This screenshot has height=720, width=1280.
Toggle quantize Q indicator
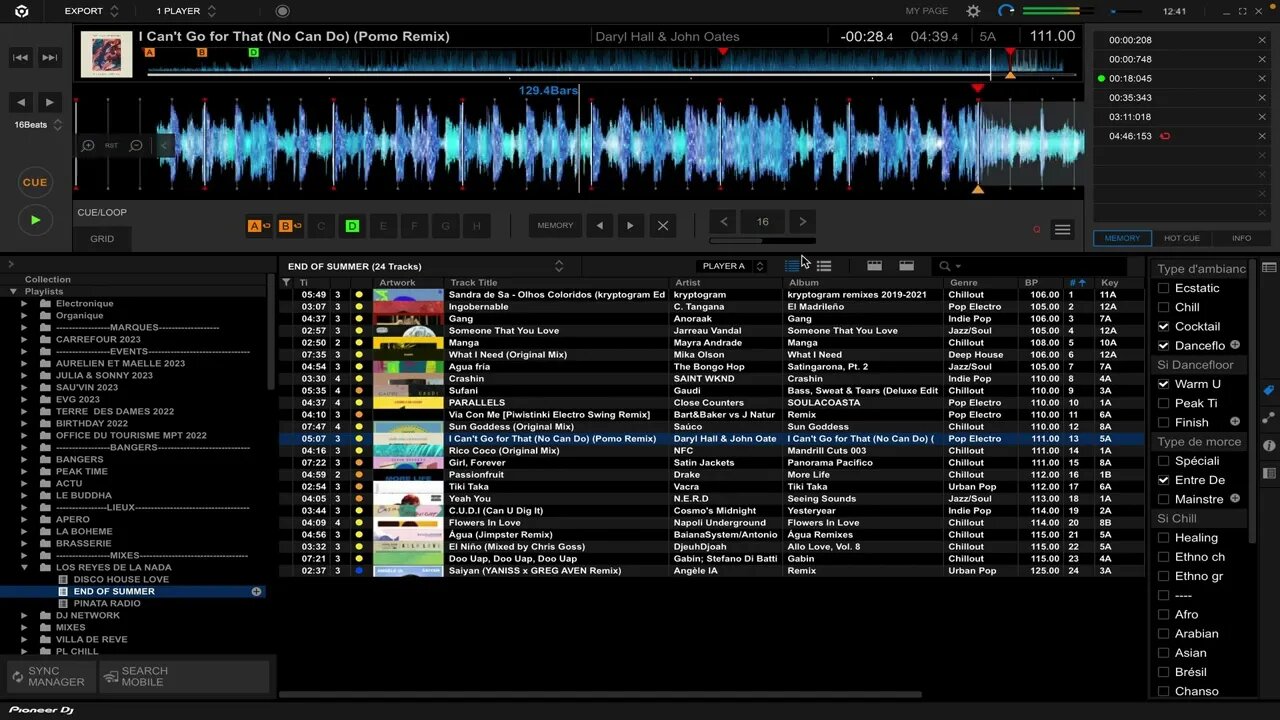[x=1036, y=230]
